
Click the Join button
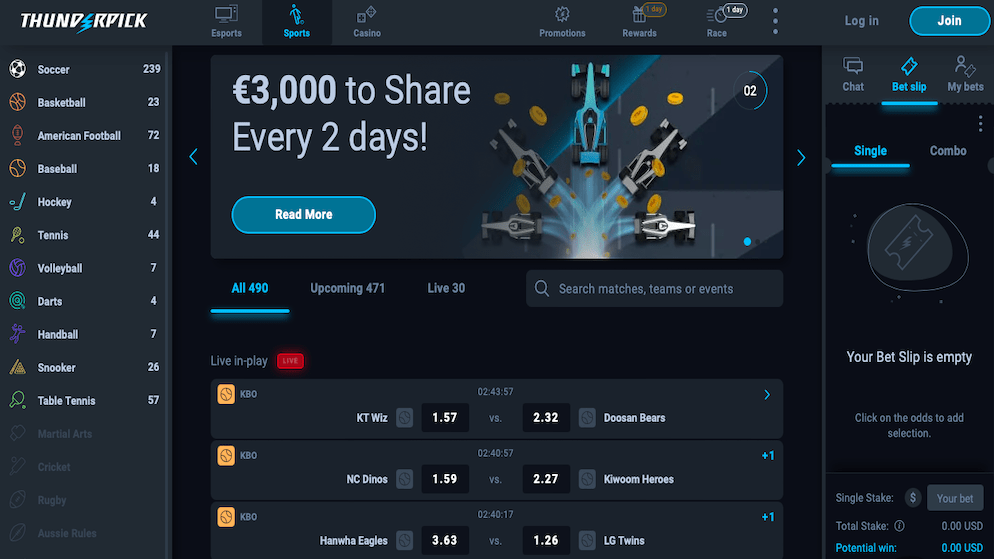pos(949,21)
